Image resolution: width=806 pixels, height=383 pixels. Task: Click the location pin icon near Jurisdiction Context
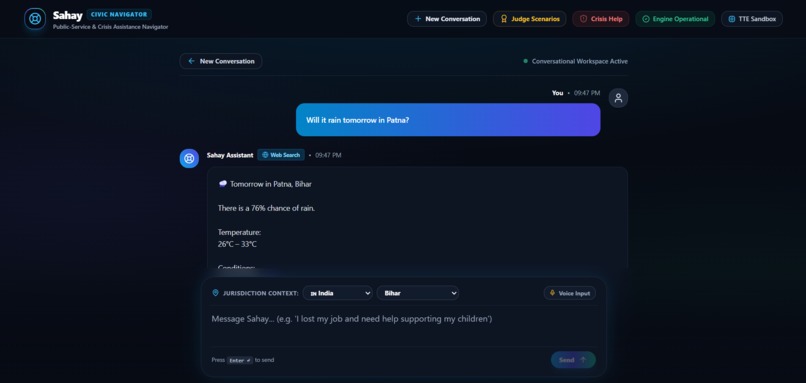[x=215, y=293]
